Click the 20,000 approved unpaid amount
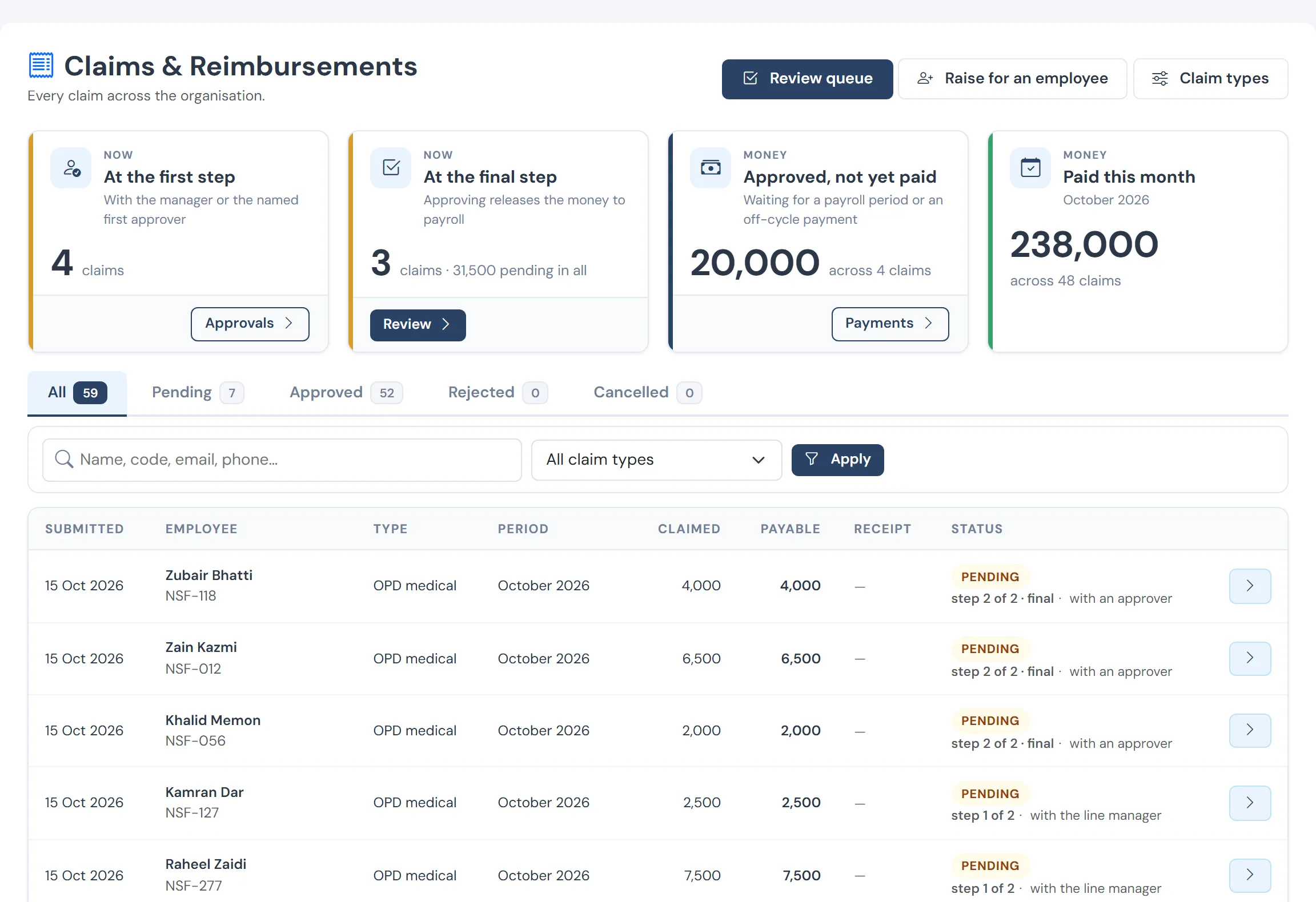Viewport: 1316px width, 902px height. pos(755,263)
